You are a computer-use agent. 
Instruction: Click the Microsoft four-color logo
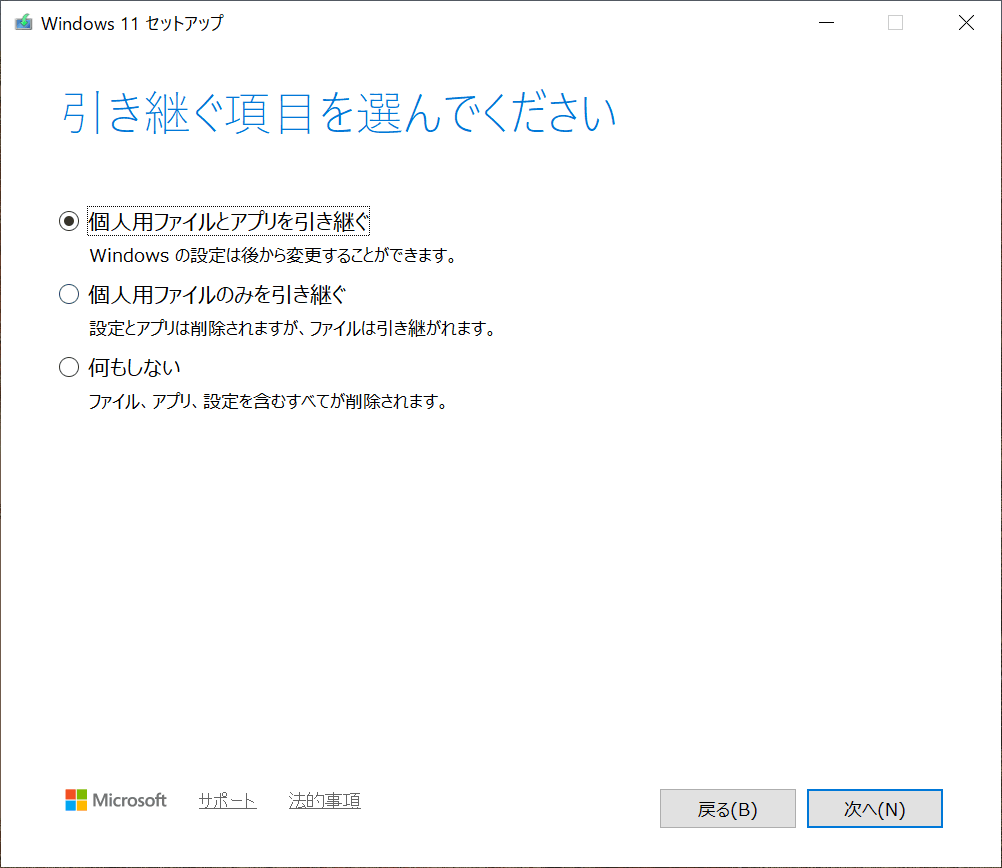pos(76,800)
